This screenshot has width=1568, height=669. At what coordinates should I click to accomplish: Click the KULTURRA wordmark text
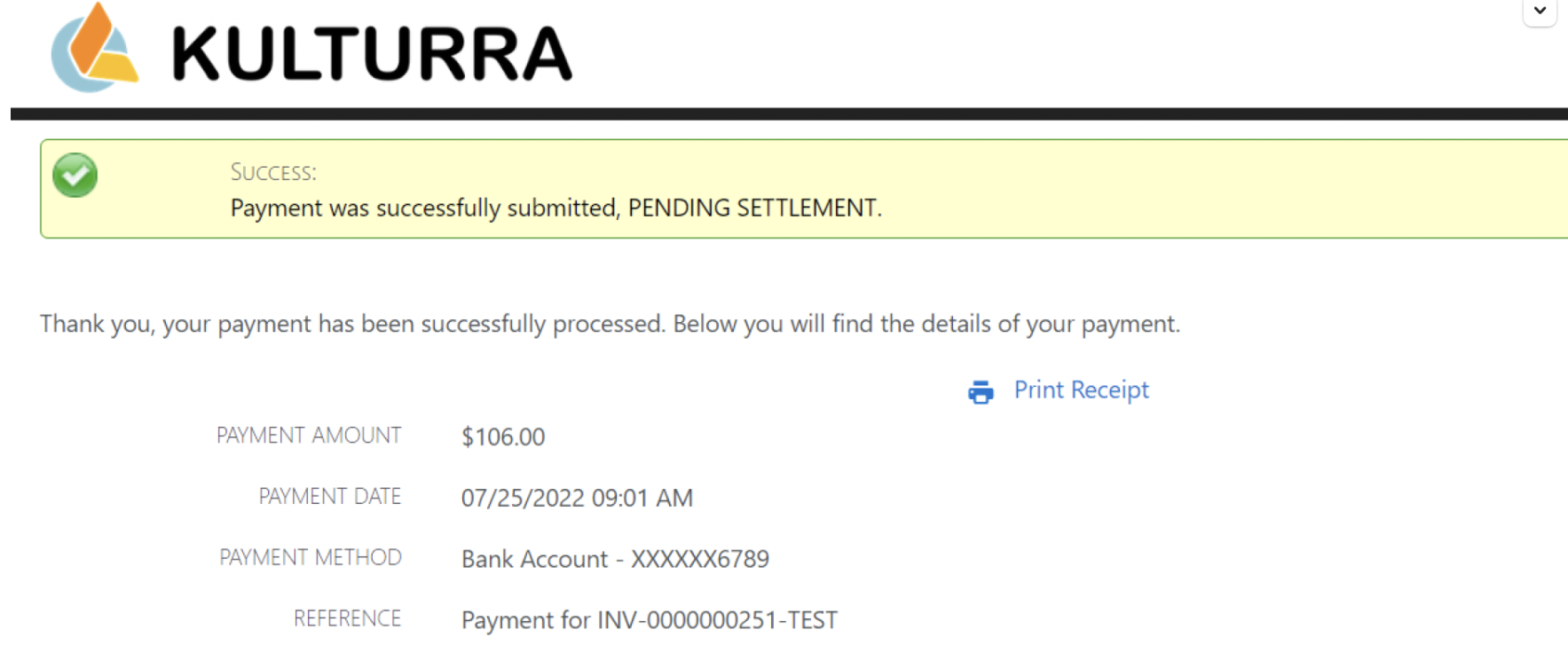click(x=372, y=54)
